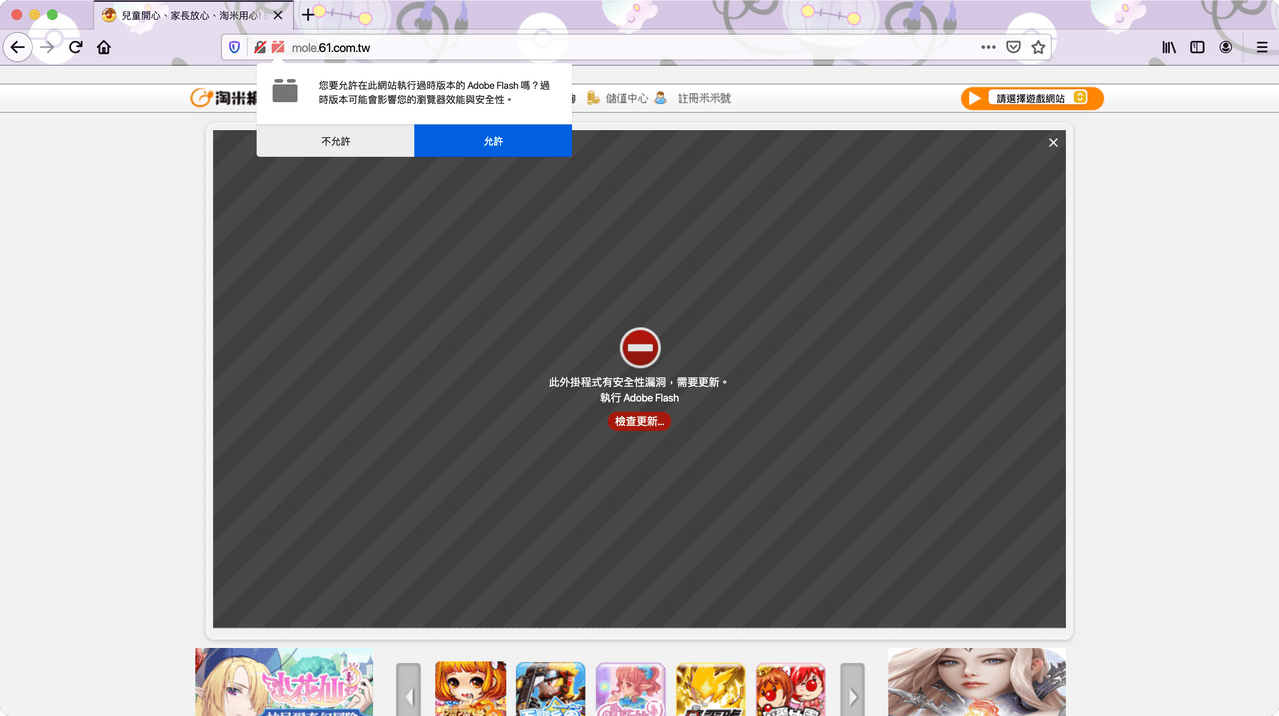This screenshot has width=1279, height=716.
Task: Click the 淘米網 logo
Action: 224,98
